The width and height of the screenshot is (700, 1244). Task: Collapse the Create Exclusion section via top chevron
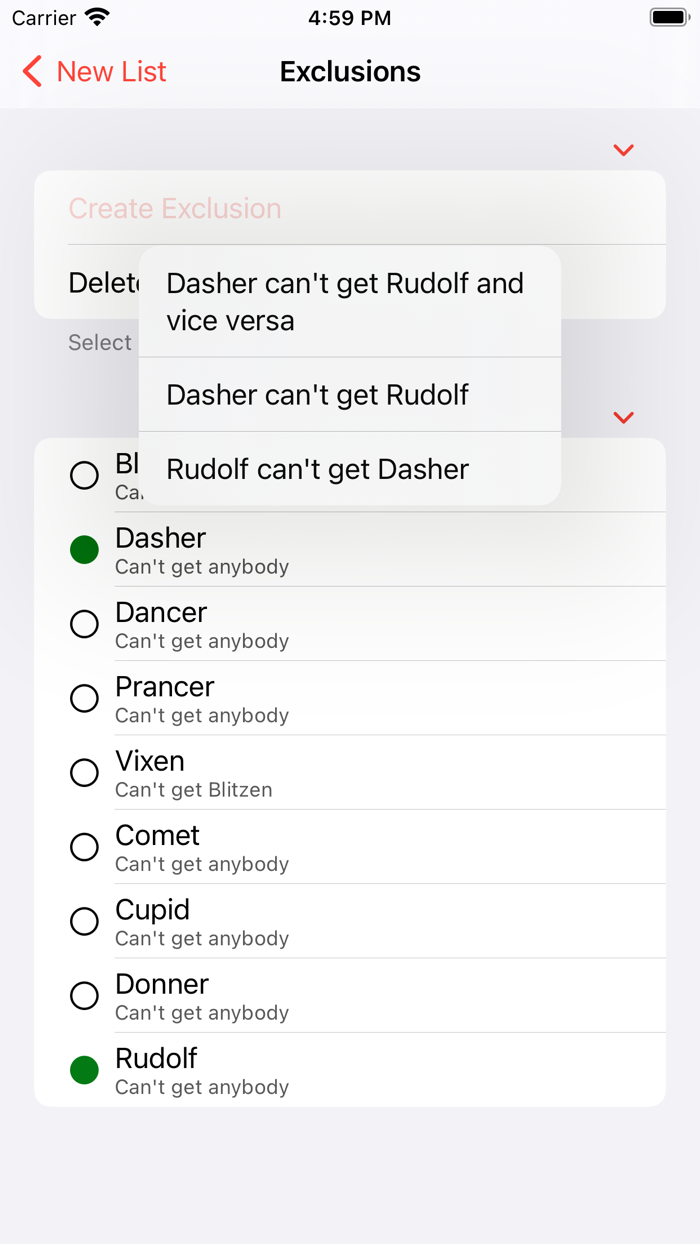click(622, 150)
